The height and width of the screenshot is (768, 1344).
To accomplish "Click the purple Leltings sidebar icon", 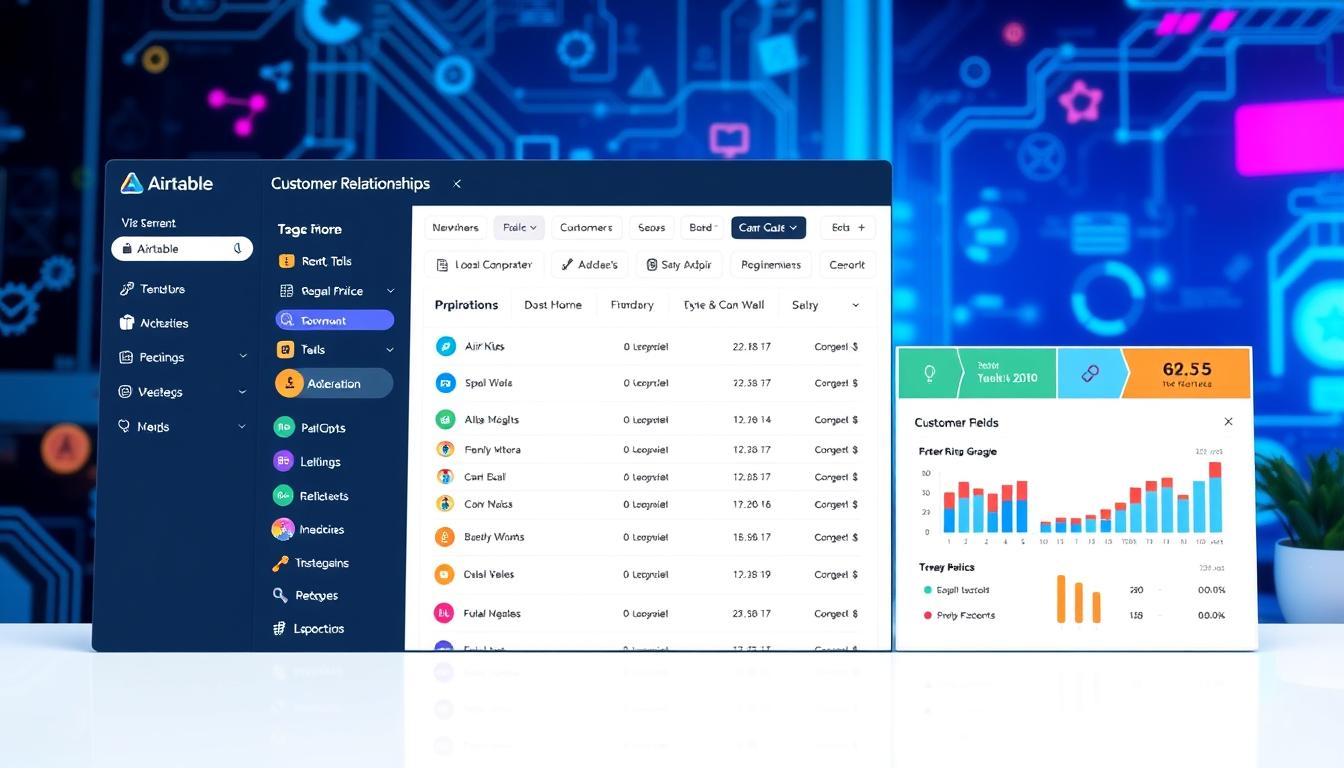I will click(x=284, y=461).
